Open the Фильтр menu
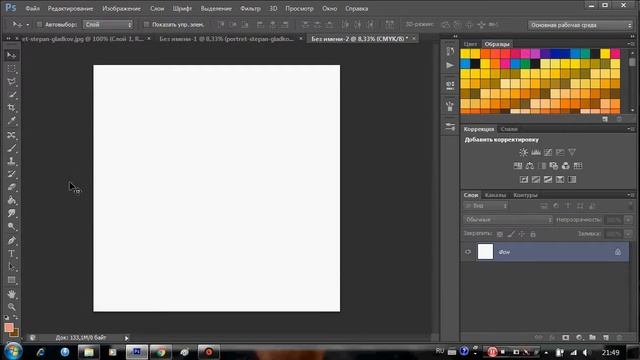640x360 pixels. coord(250,8)
